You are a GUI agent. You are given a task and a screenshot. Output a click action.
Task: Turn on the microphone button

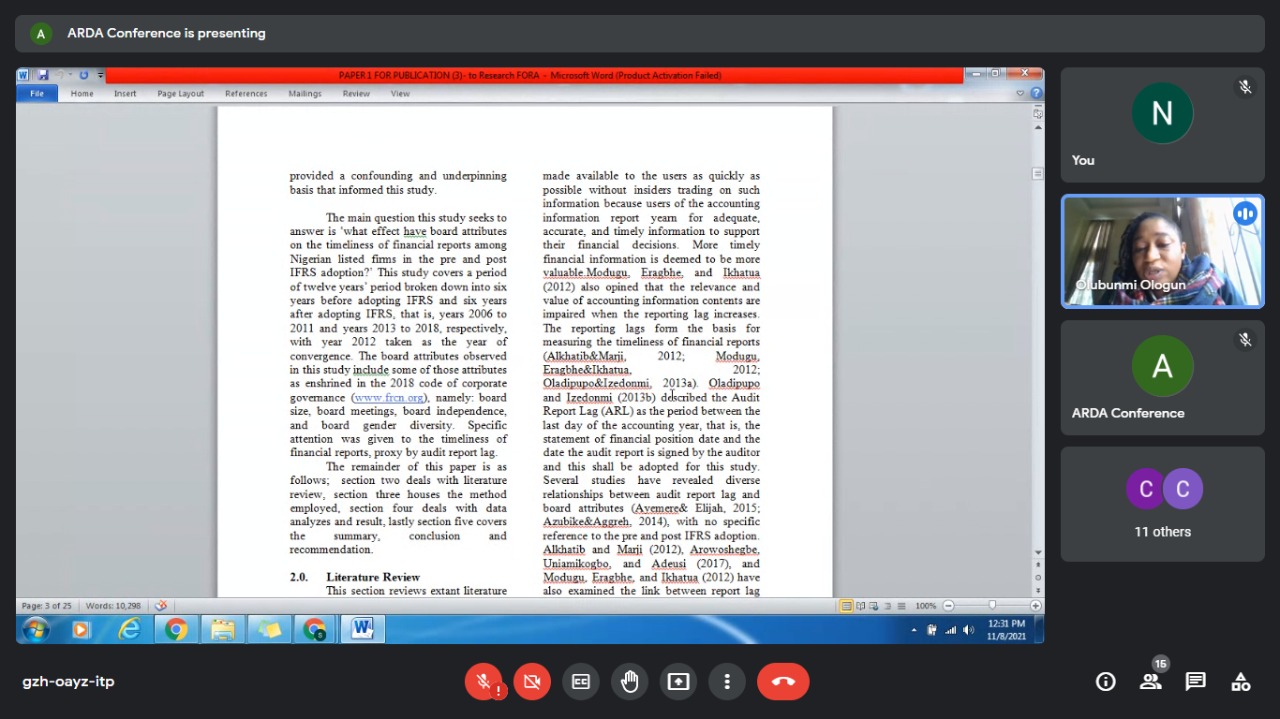click(x=483, y=682)
